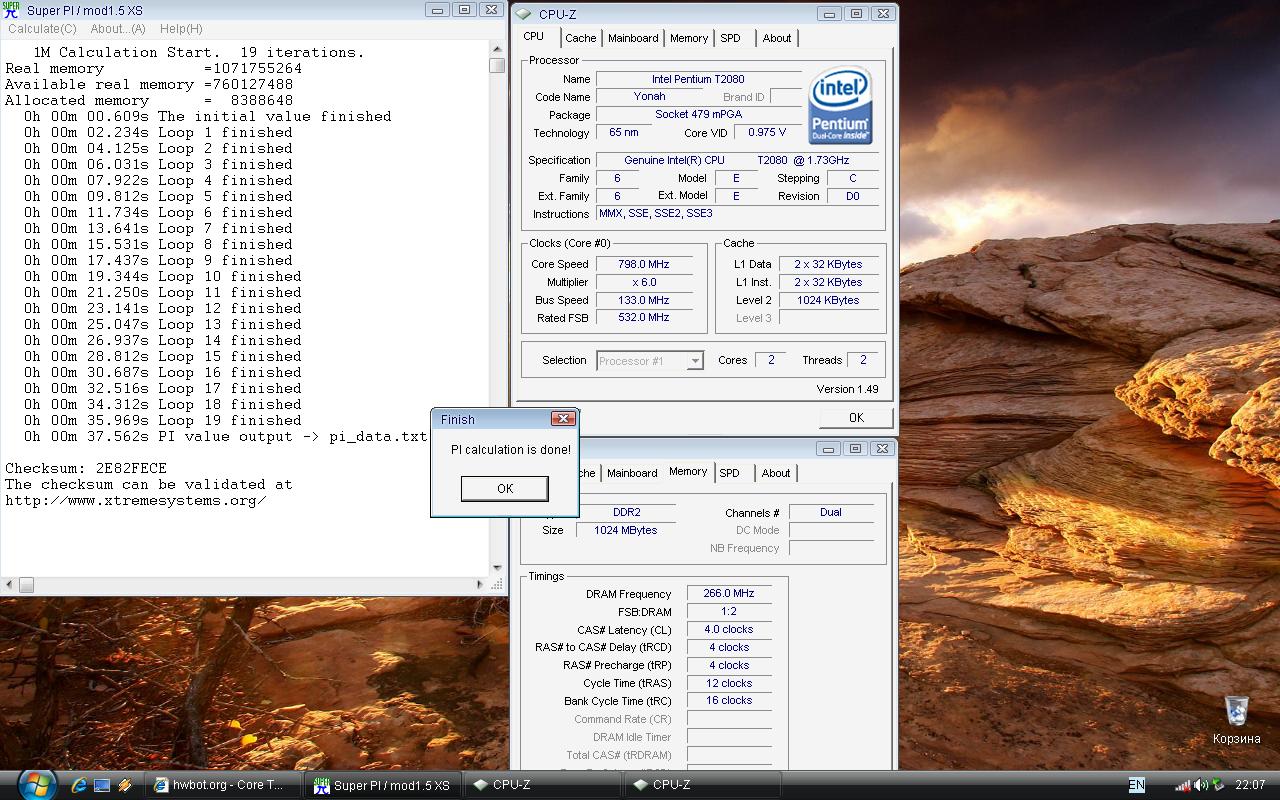This screenshot has height=800, width=1280.
Task: Open the Windows Start orb
Action: tap(35, 784)
